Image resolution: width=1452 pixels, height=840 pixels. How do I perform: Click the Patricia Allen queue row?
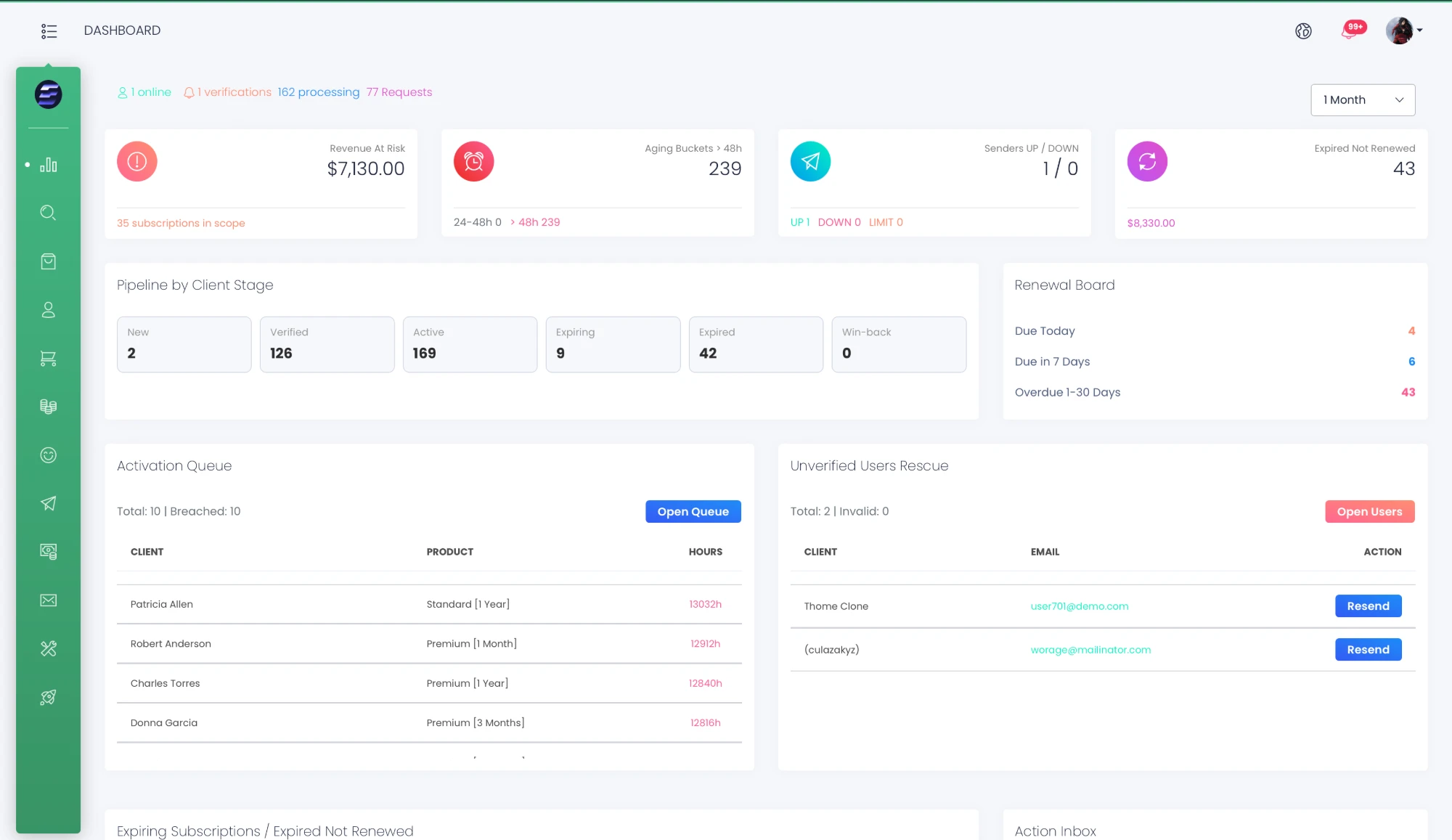(x=429, y=604)
